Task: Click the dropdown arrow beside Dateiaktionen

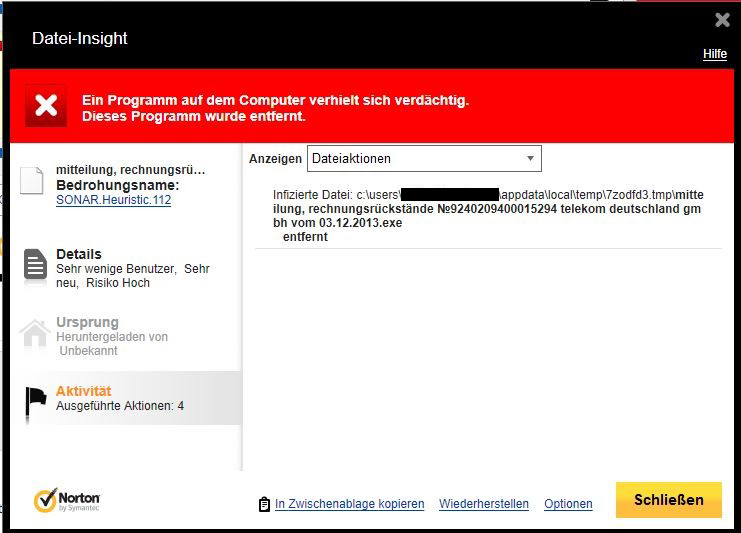Action: tap(530, 159)
